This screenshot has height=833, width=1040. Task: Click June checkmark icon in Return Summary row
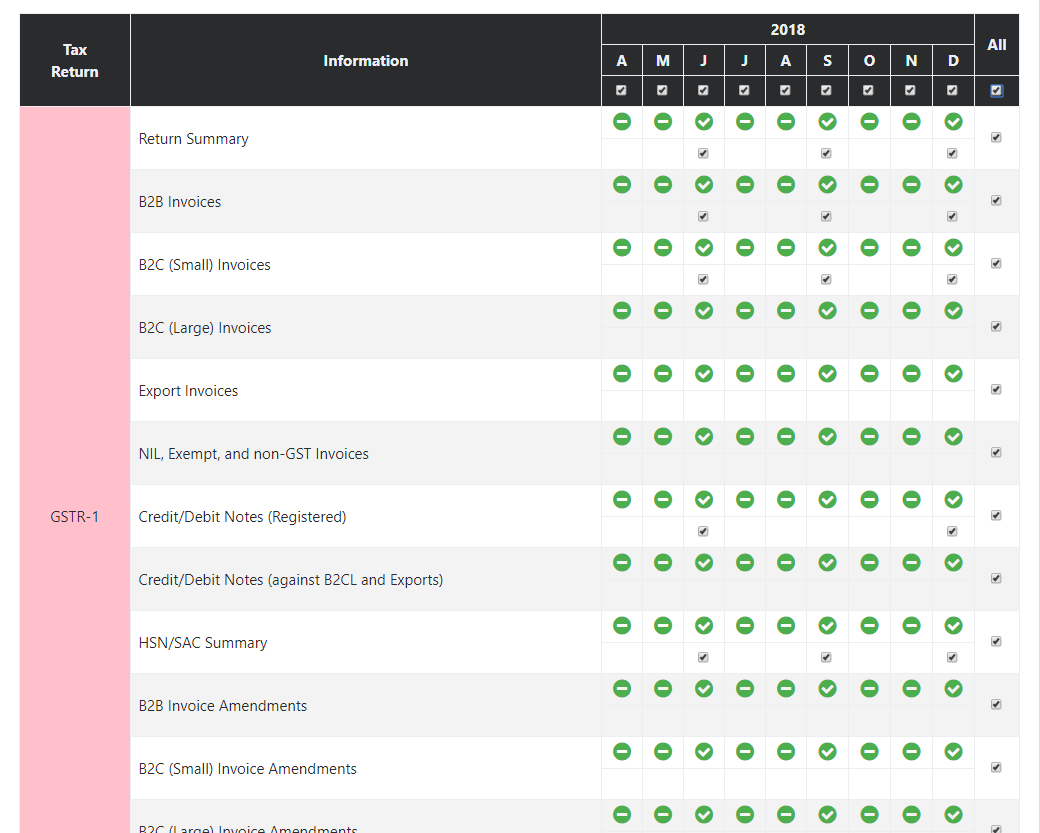point(704,122)
